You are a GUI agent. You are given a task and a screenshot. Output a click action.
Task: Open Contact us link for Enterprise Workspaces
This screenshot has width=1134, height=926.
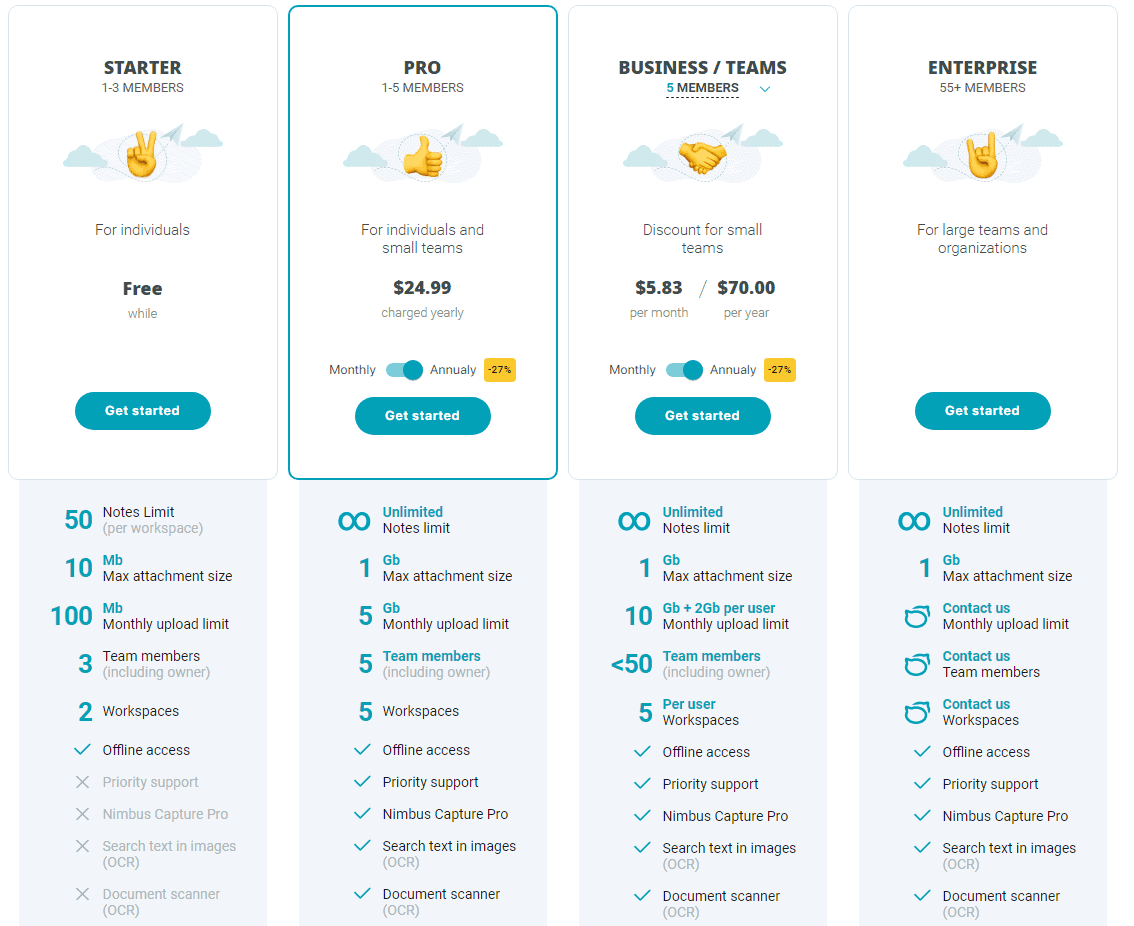976,704
